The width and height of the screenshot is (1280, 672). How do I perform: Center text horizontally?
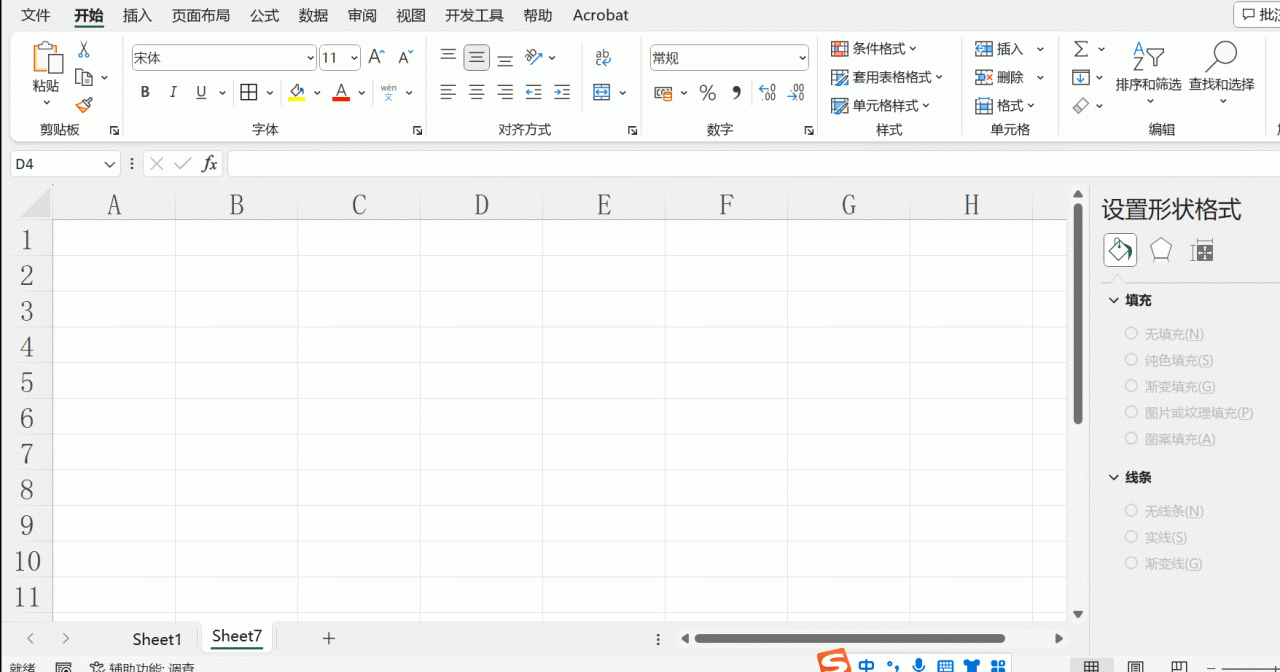[x=477, y=92]
